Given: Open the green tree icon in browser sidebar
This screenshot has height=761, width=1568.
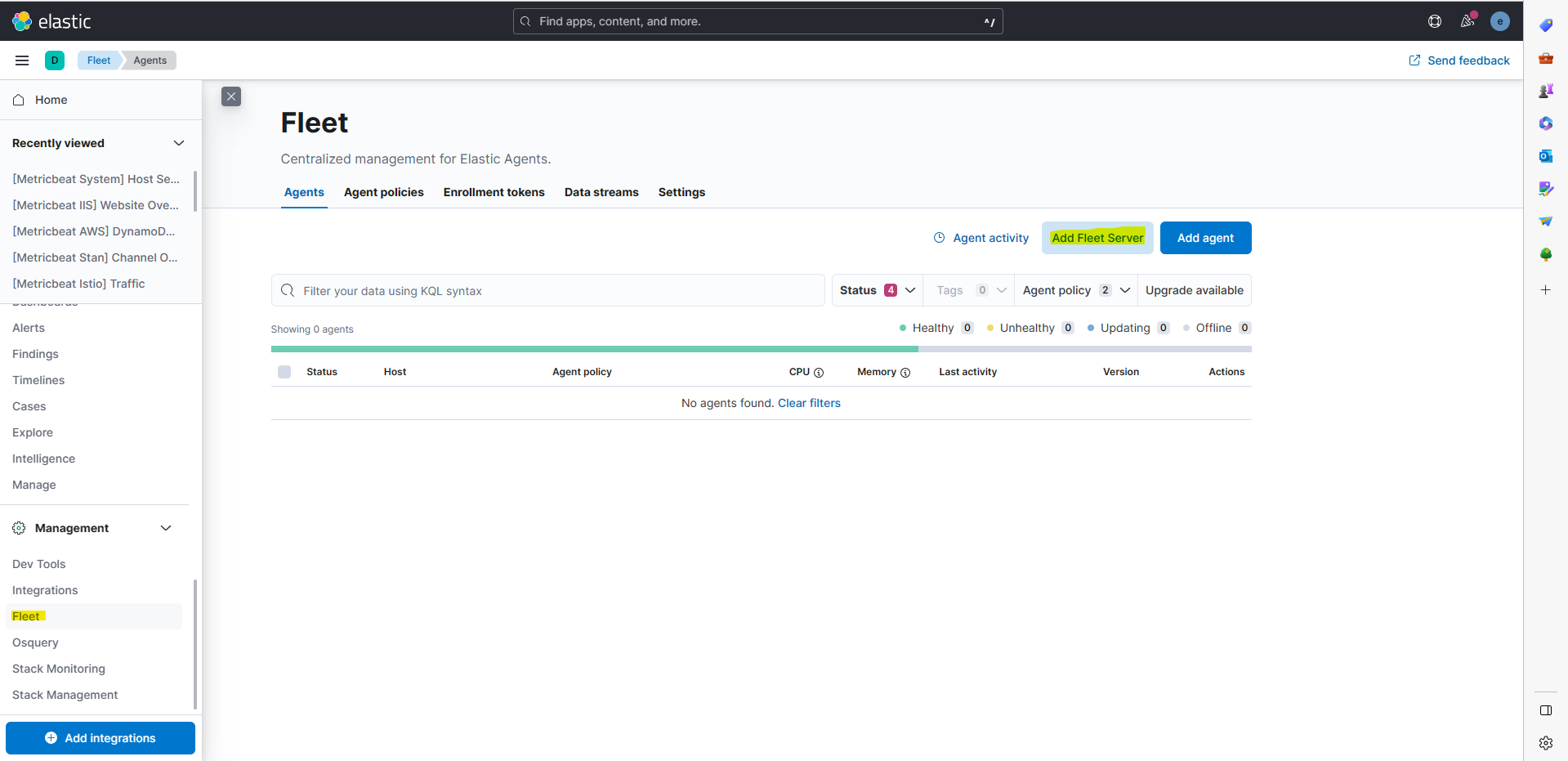Looking at the screenshot, I should tap(1546, 254).
